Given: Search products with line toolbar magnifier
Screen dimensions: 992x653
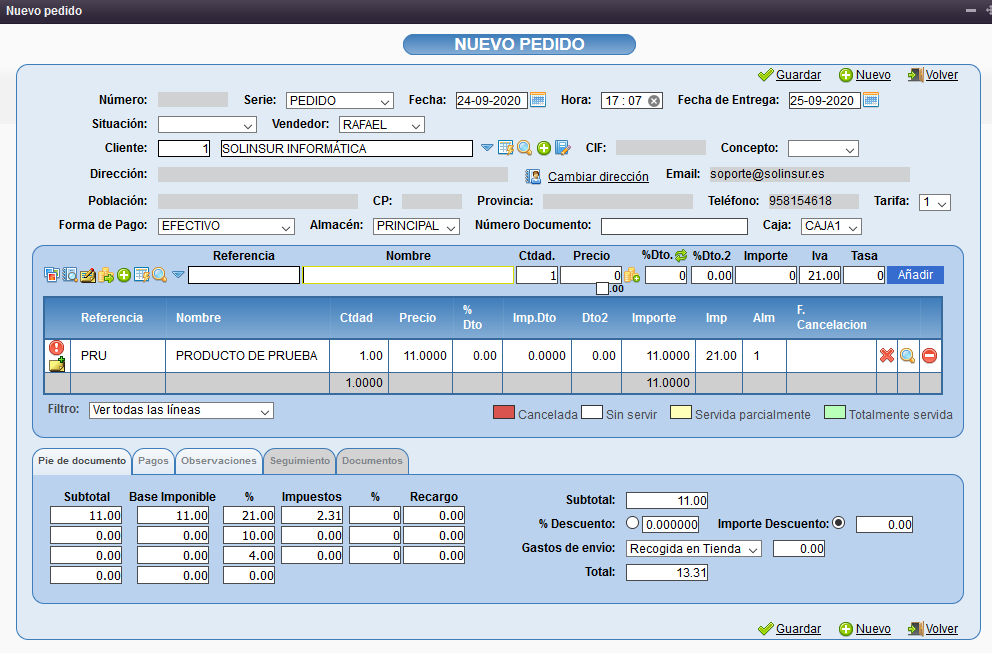Looking at the screenshot, I should click(159, 275).
